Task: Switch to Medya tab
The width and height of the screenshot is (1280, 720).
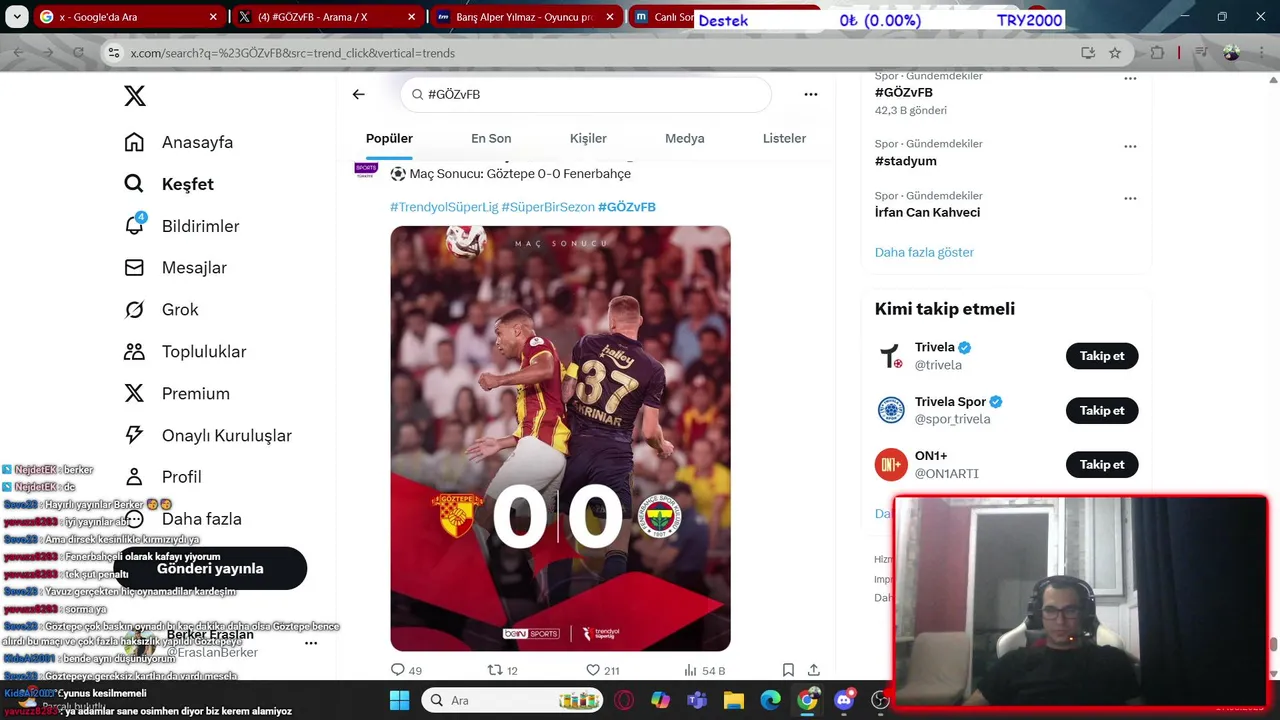Action: (685, 138)
